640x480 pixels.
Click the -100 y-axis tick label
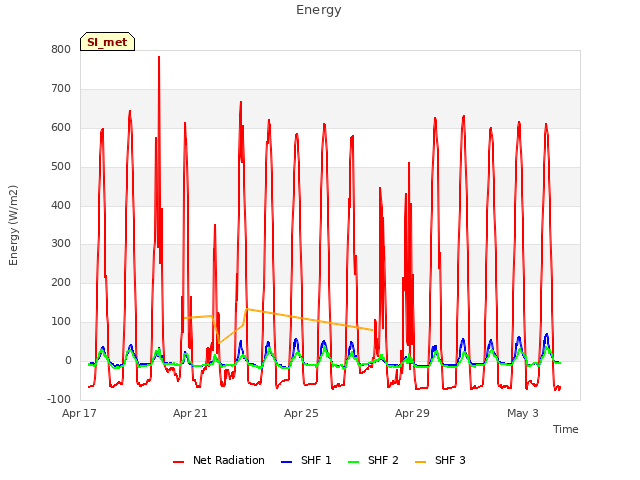(59, 399)
